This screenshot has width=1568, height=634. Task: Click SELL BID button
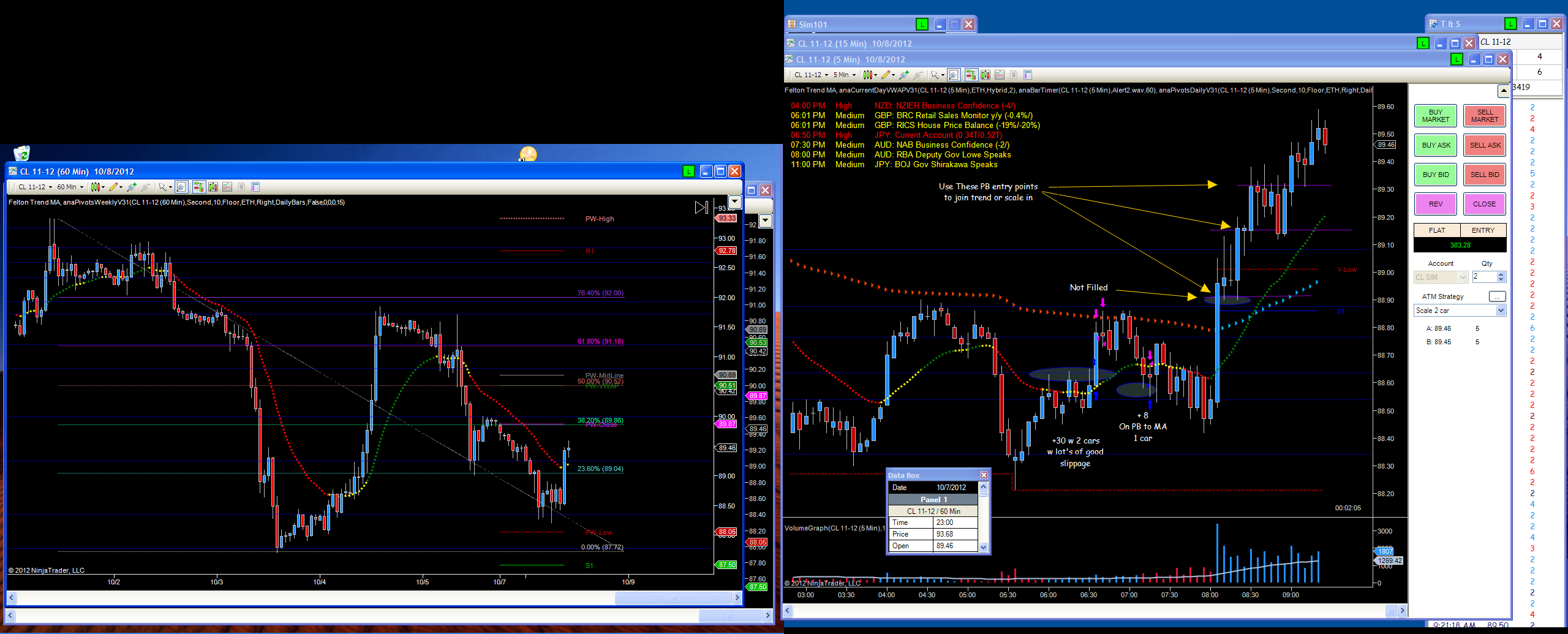point(1485,175)
